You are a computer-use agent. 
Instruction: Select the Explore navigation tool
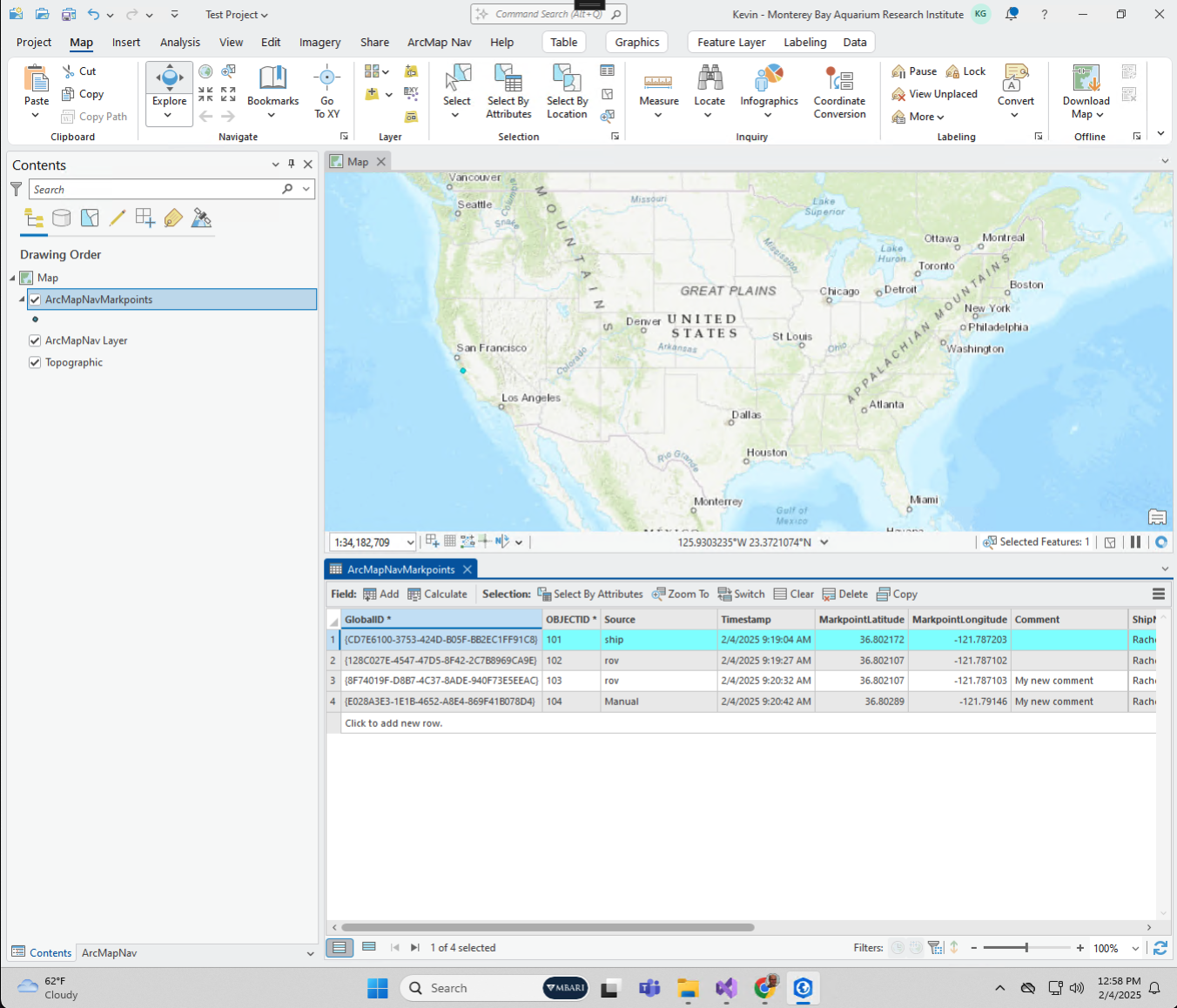[169, 85]
